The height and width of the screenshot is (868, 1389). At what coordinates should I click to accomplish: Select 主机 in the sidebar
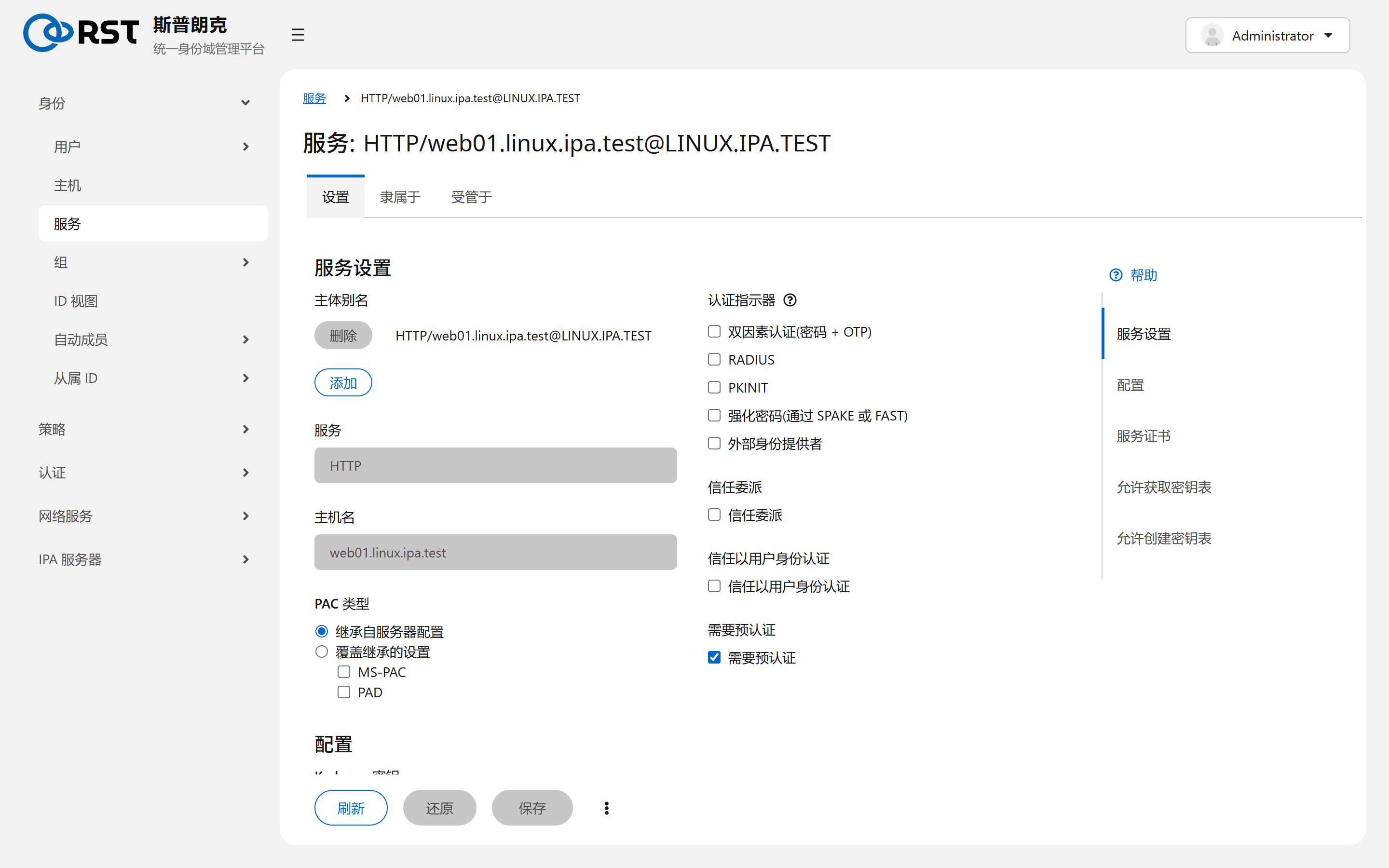click(x=153, y=186)
